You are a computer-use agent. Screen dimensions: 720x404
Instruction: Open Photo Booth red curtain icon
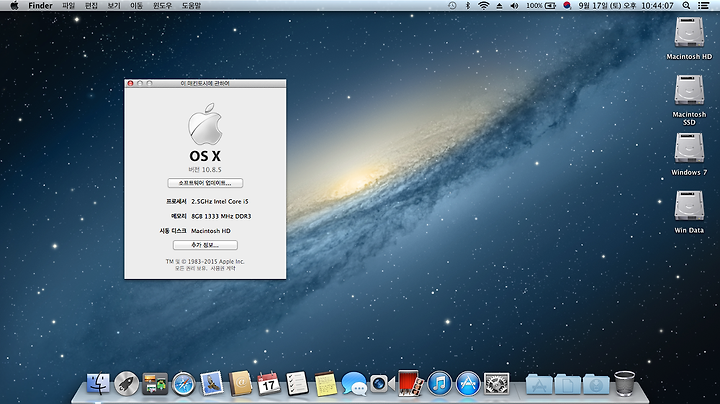[x=411, y=383]
